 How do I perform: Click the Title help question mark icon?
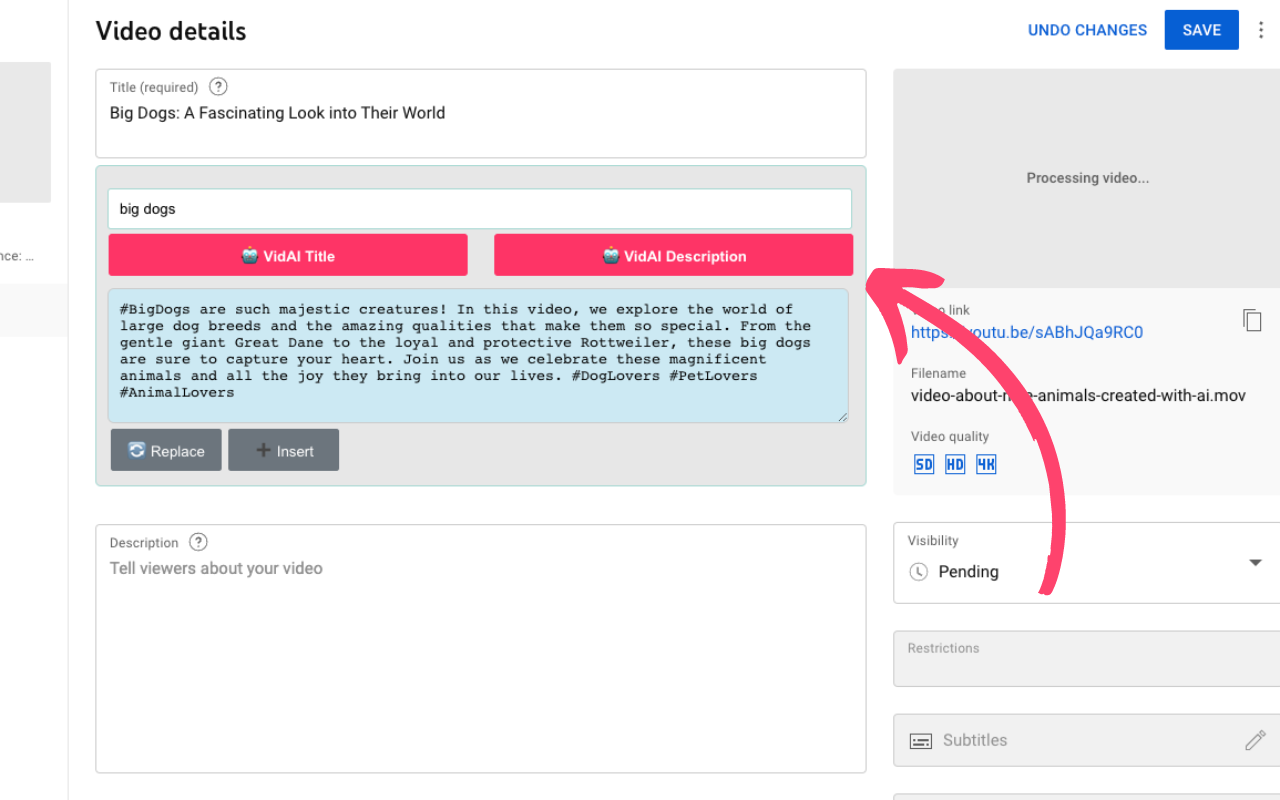pyautogui.click(x=218, y=87)
